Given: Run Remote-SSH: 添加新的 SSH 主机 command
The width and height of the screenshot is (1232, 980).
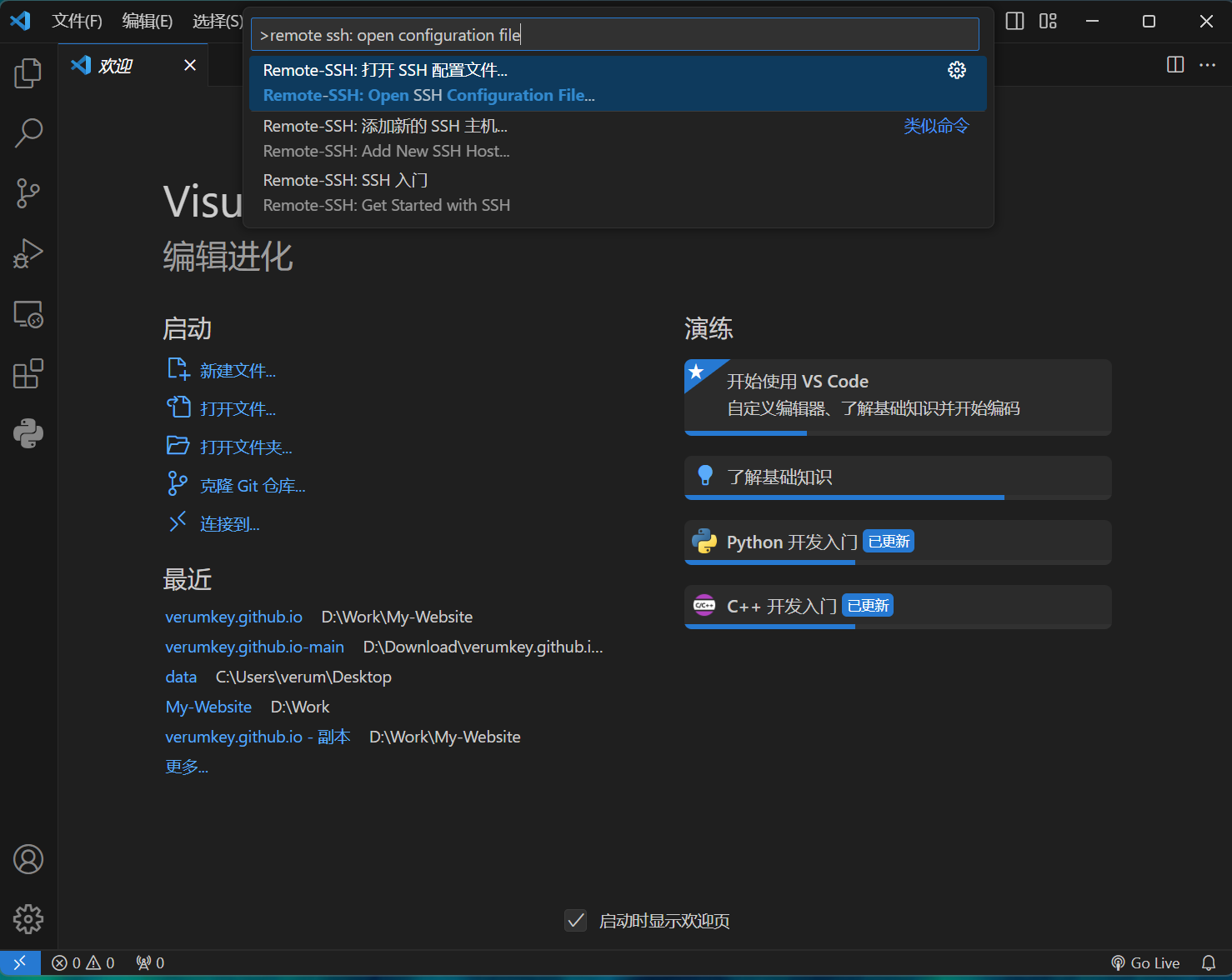Looking at the screenshot, I should (618, 138).
